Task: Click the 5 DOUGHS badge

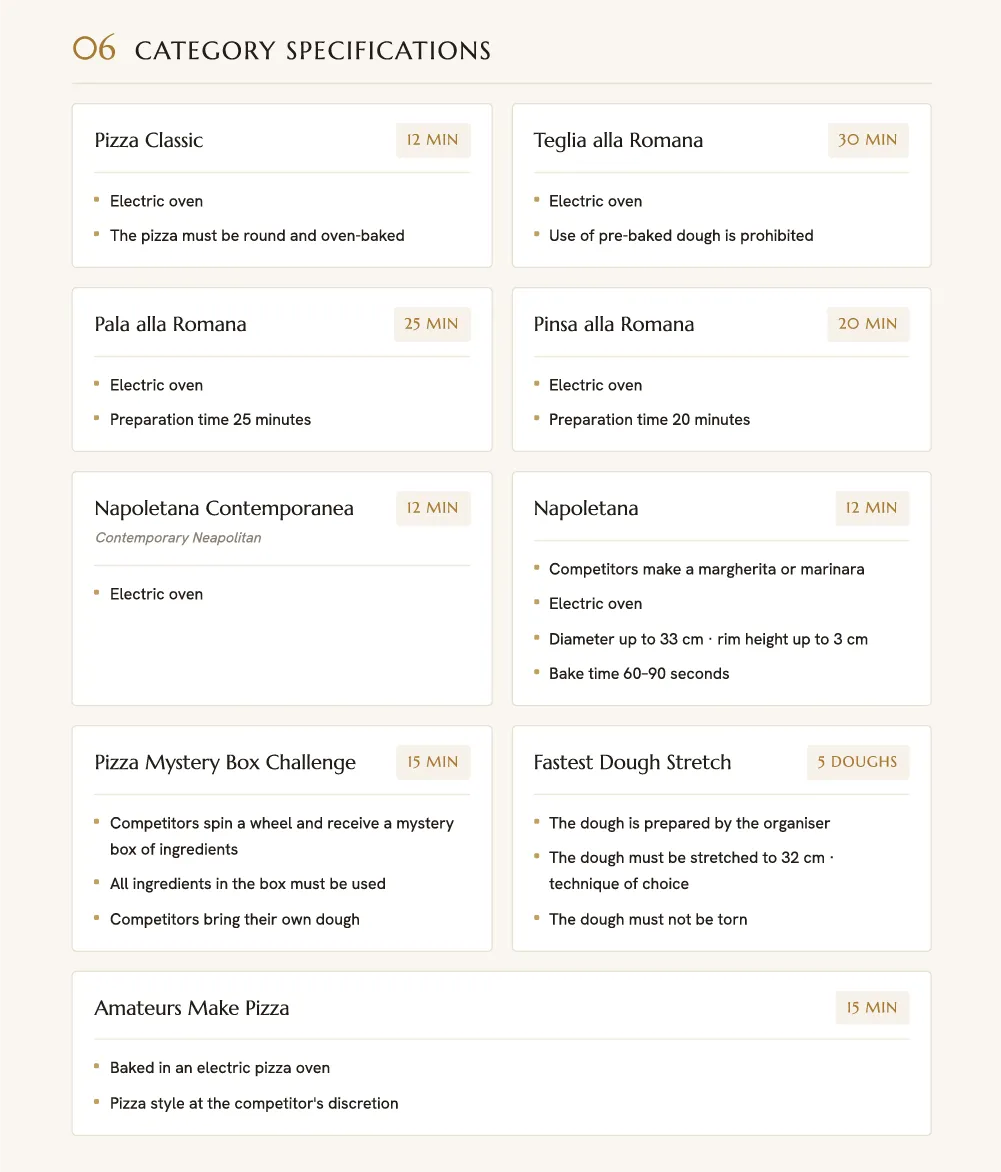Action: (857, 762)
